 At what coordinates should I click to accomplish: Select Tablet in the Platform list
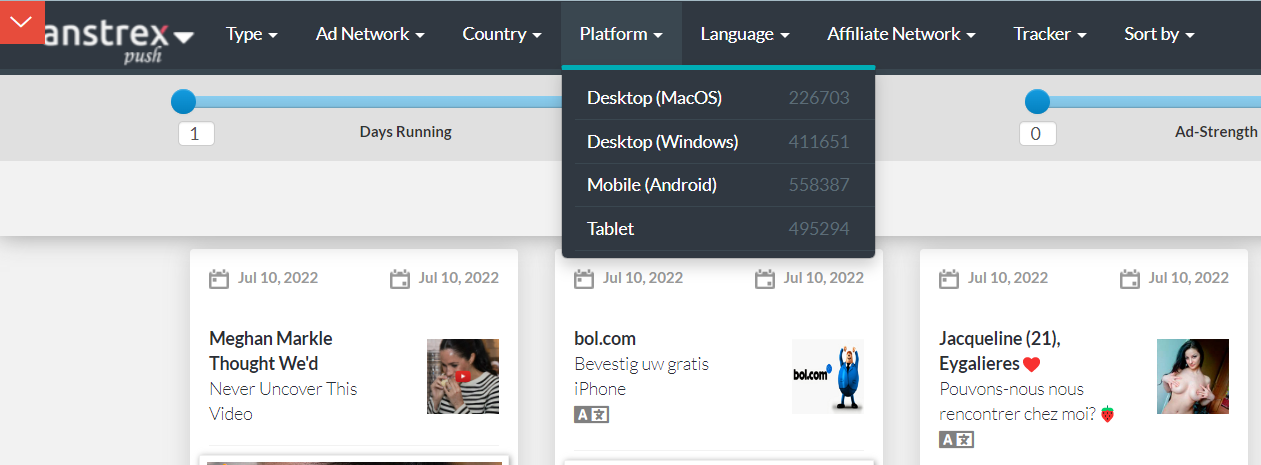[611, 229]
